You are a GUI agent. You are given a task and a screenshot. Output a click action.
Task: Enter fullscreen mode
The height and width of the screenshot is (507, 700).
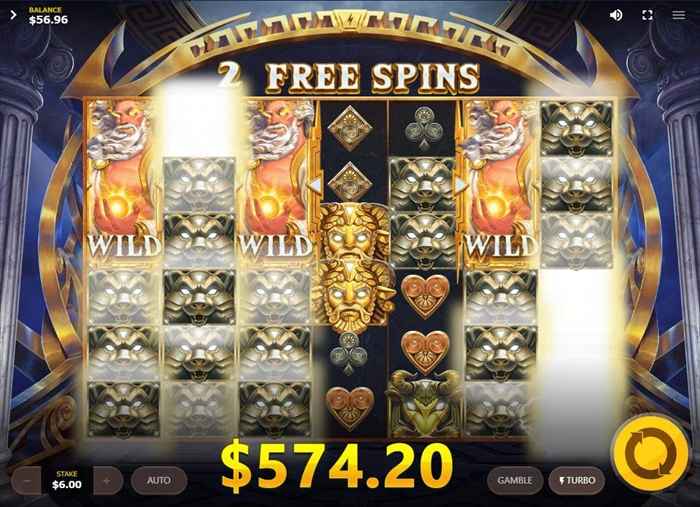click(x=647, y=15)
